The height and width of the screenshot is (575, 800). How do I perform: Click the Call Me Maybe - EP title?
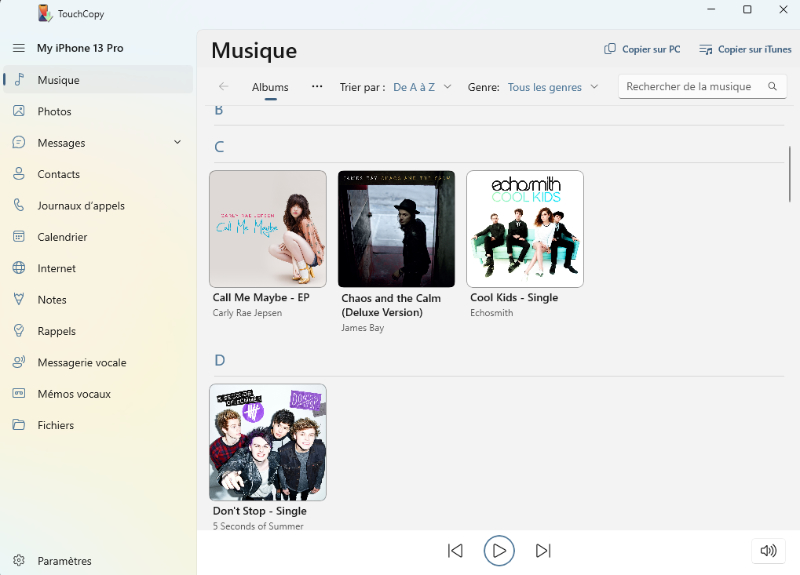(261, 297)
